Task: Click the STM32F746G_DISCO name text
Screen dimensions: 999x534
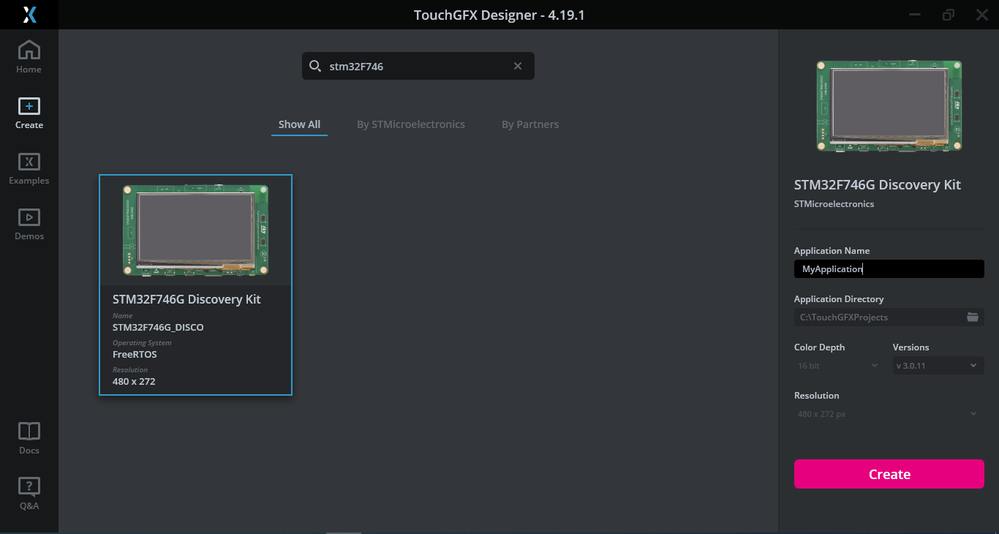Action: [x=158, y=327]
